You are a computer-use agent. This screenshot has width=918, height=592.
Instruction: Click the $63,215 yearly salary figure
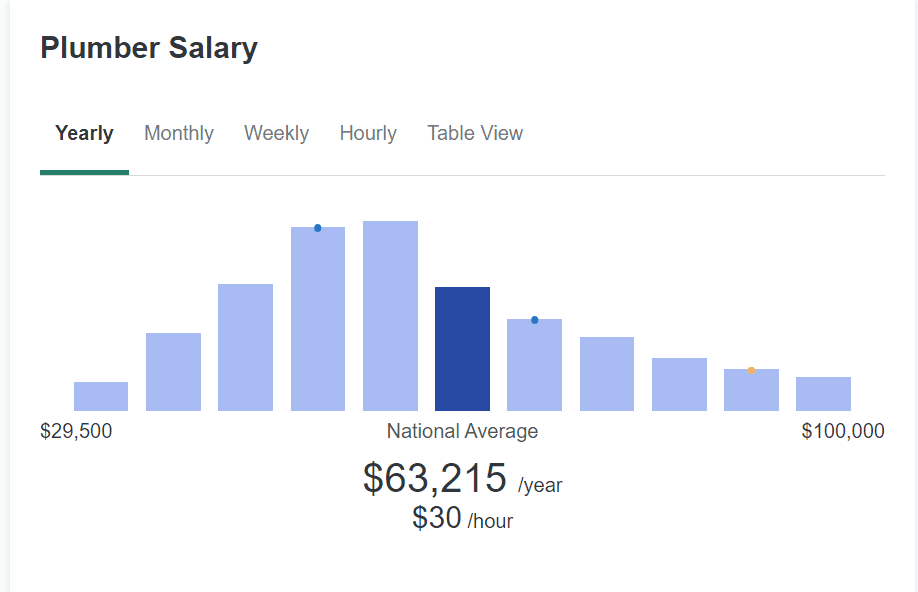point(436,478)
